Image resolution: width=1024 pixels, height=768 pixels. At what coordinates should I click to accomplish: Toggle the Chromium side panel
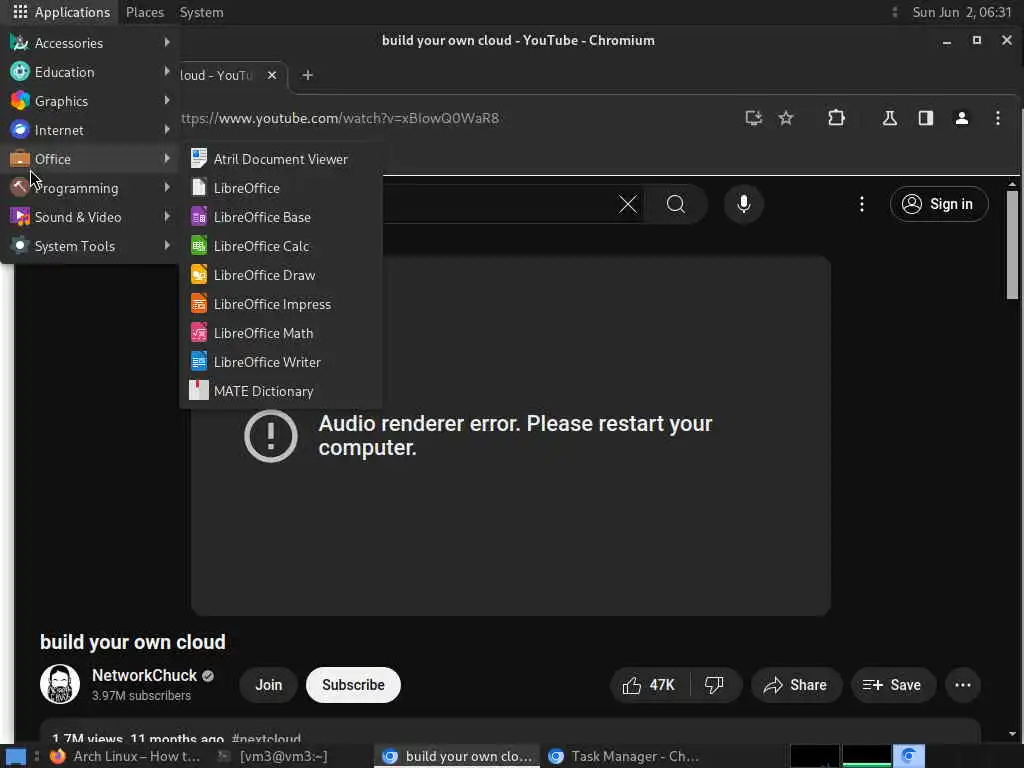click(925, 118)
